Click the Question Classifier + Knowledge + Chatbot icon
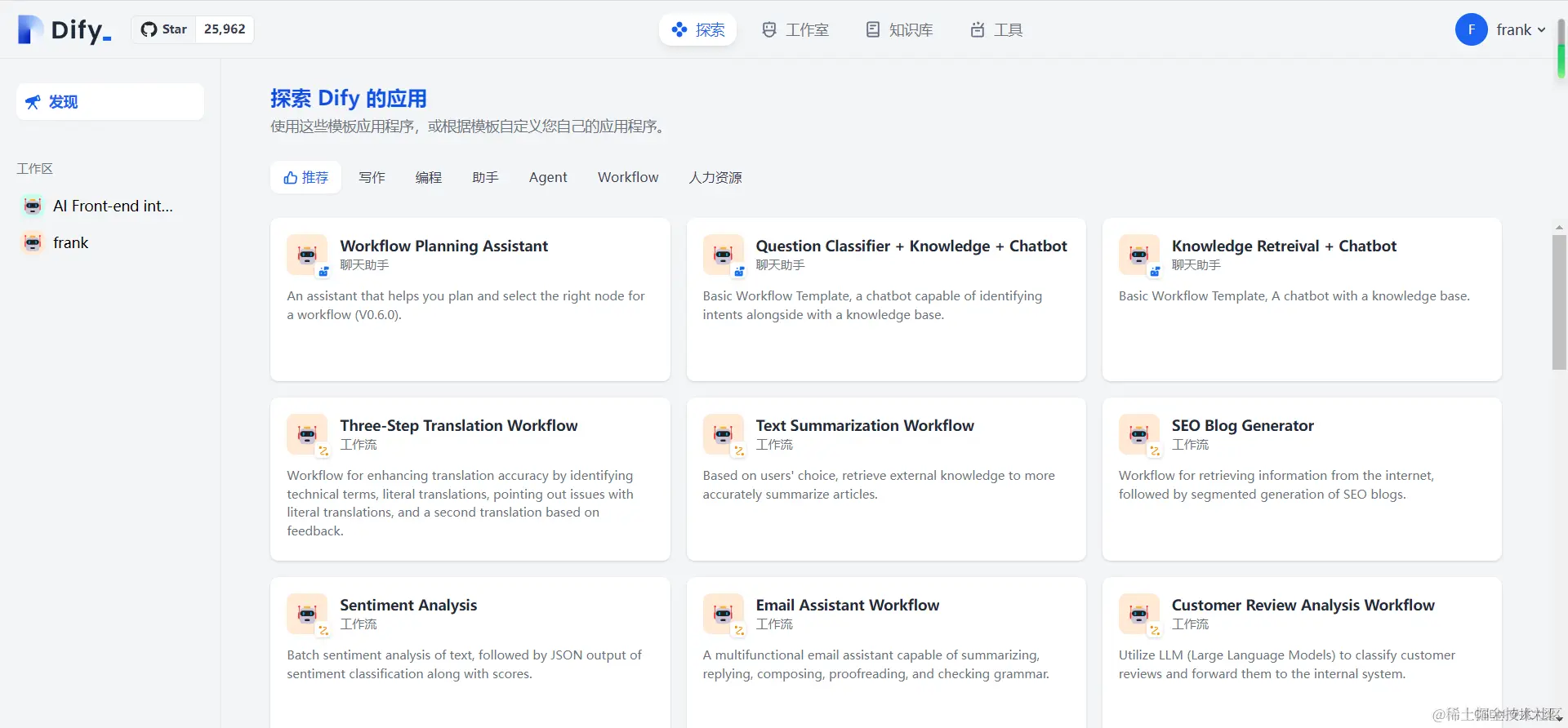This screenshot has height=728, width=1568. coord(723,255)
